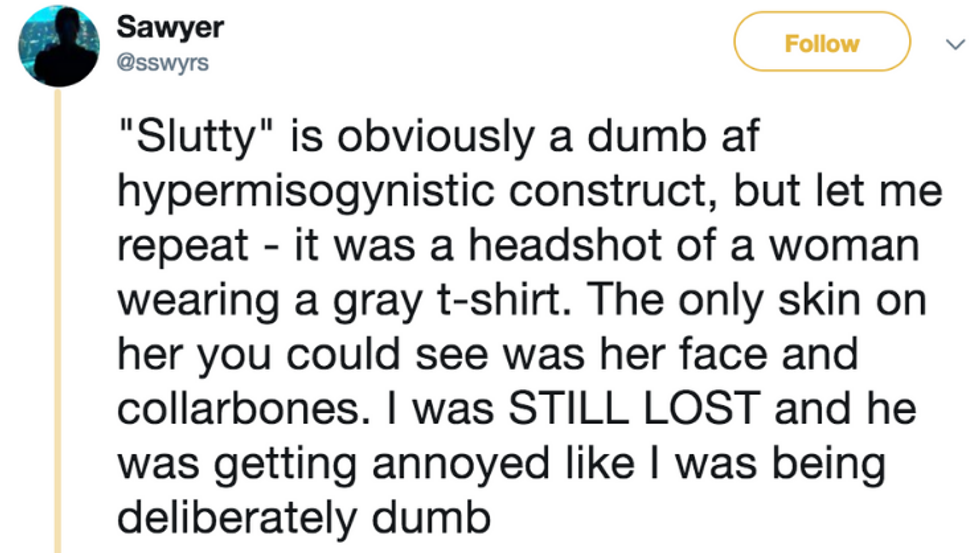
Task: Click the @sswyrs handle
Action: [x=163, y=65]
